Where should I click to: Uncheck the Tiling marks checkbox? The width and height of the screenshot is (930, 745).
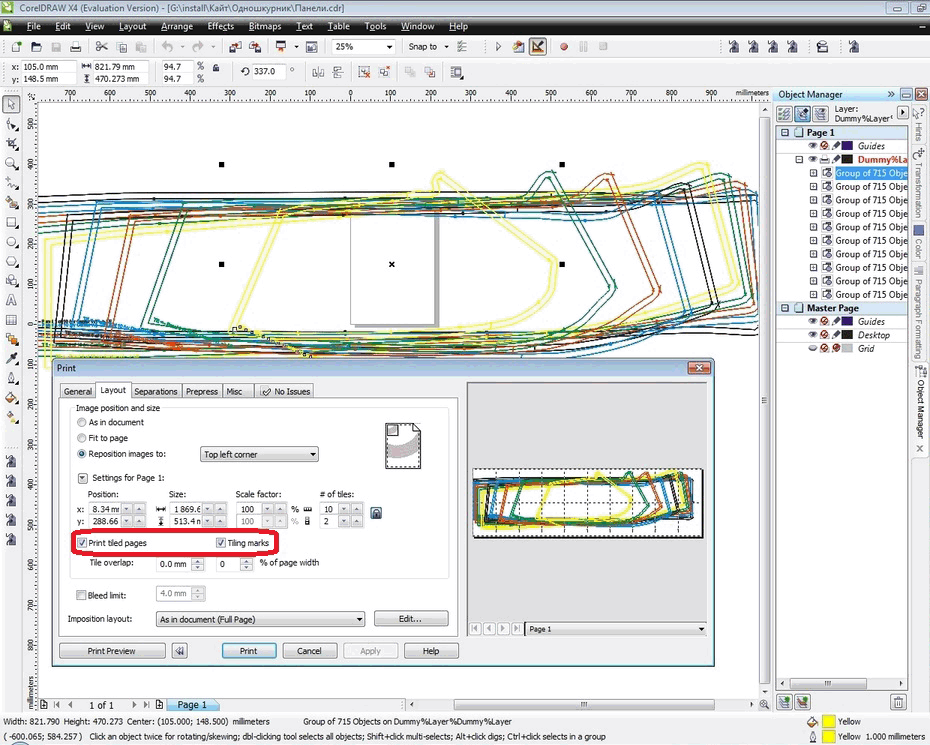[x=221, y=543]
